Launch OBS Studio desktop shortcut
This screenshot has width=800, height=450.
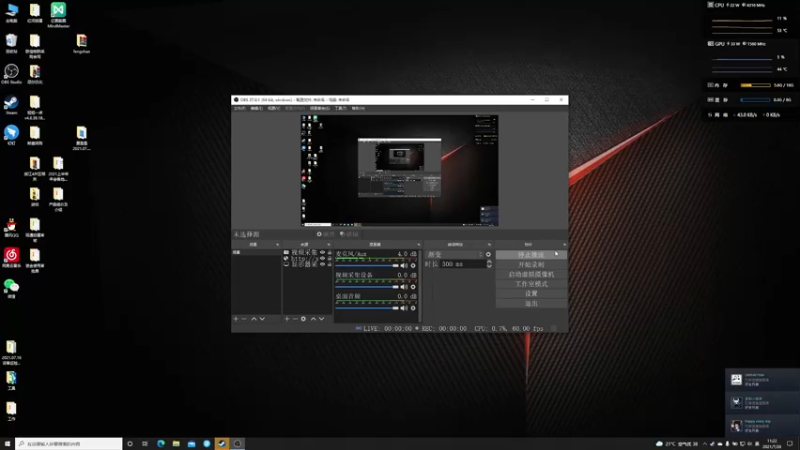11,74
